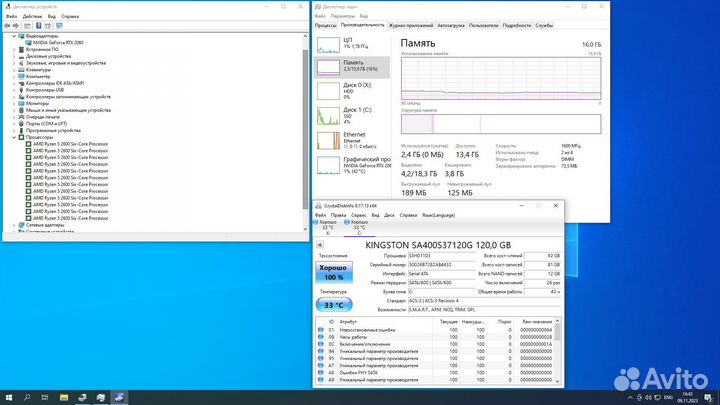
Task: Click the Back arrow in Device Manager toolbar
Action: [x=7, y=26]
